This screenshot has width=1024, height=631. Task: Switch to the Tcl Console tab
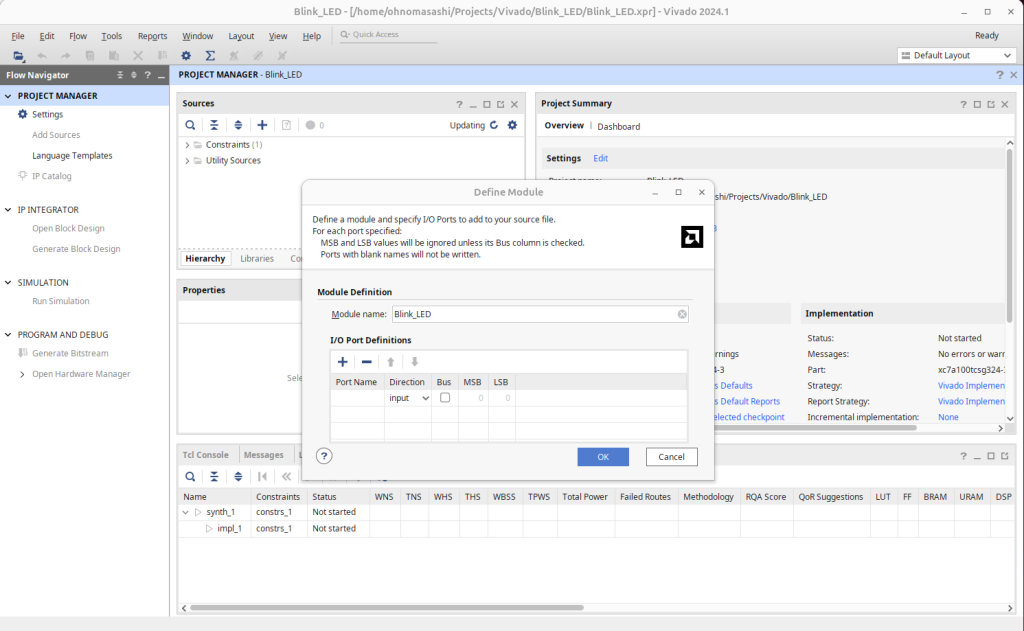coord(205,455)
